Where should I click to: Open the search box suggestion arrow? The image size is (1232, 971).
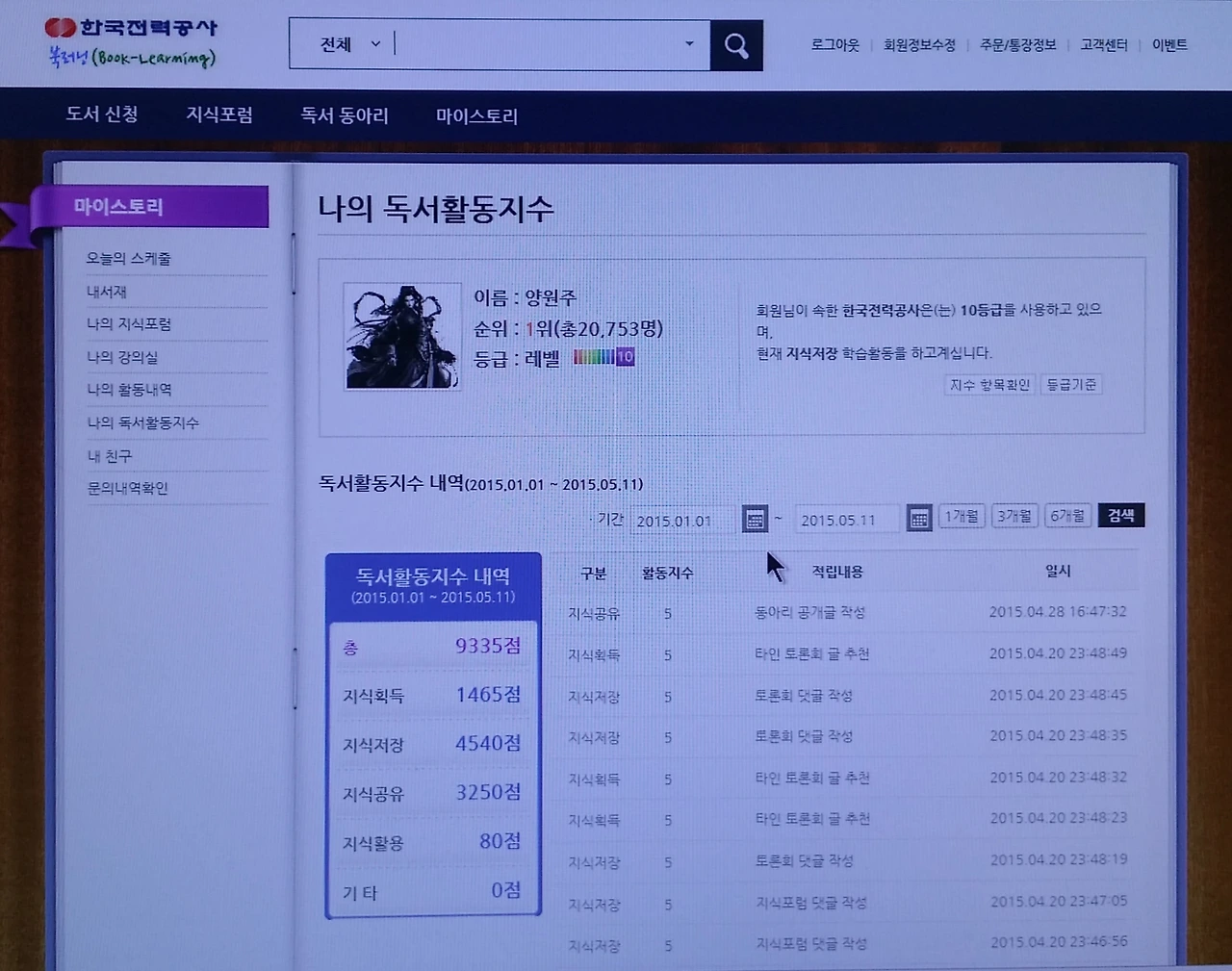tap(689, 44)
